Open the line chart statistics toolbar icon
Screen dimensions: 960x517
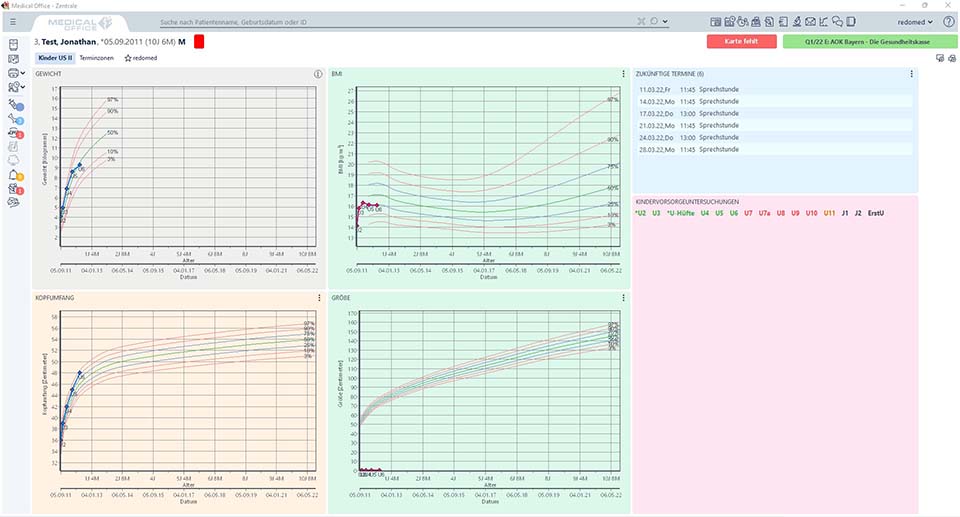tap(823, 22)
